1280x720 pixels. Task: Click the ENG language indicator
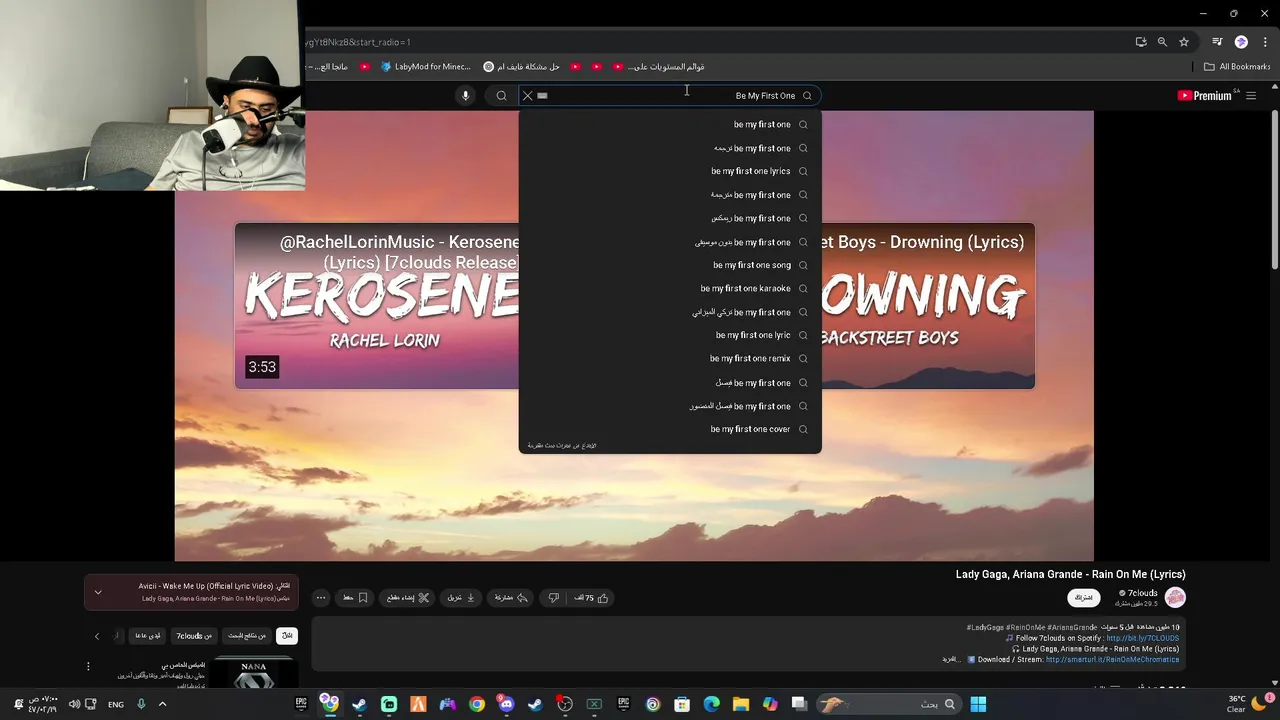click(x=116, y=704)
